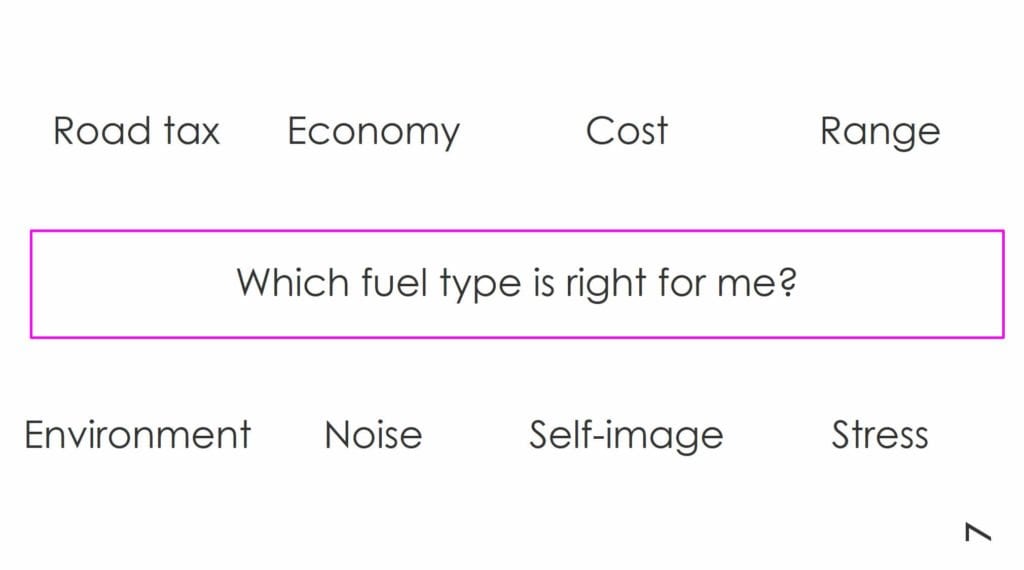The width and height of the screenshot is (1024, 570).
Task: Click the slide number 7 mark
Action: pyautogui.click(x=978, y=531)
